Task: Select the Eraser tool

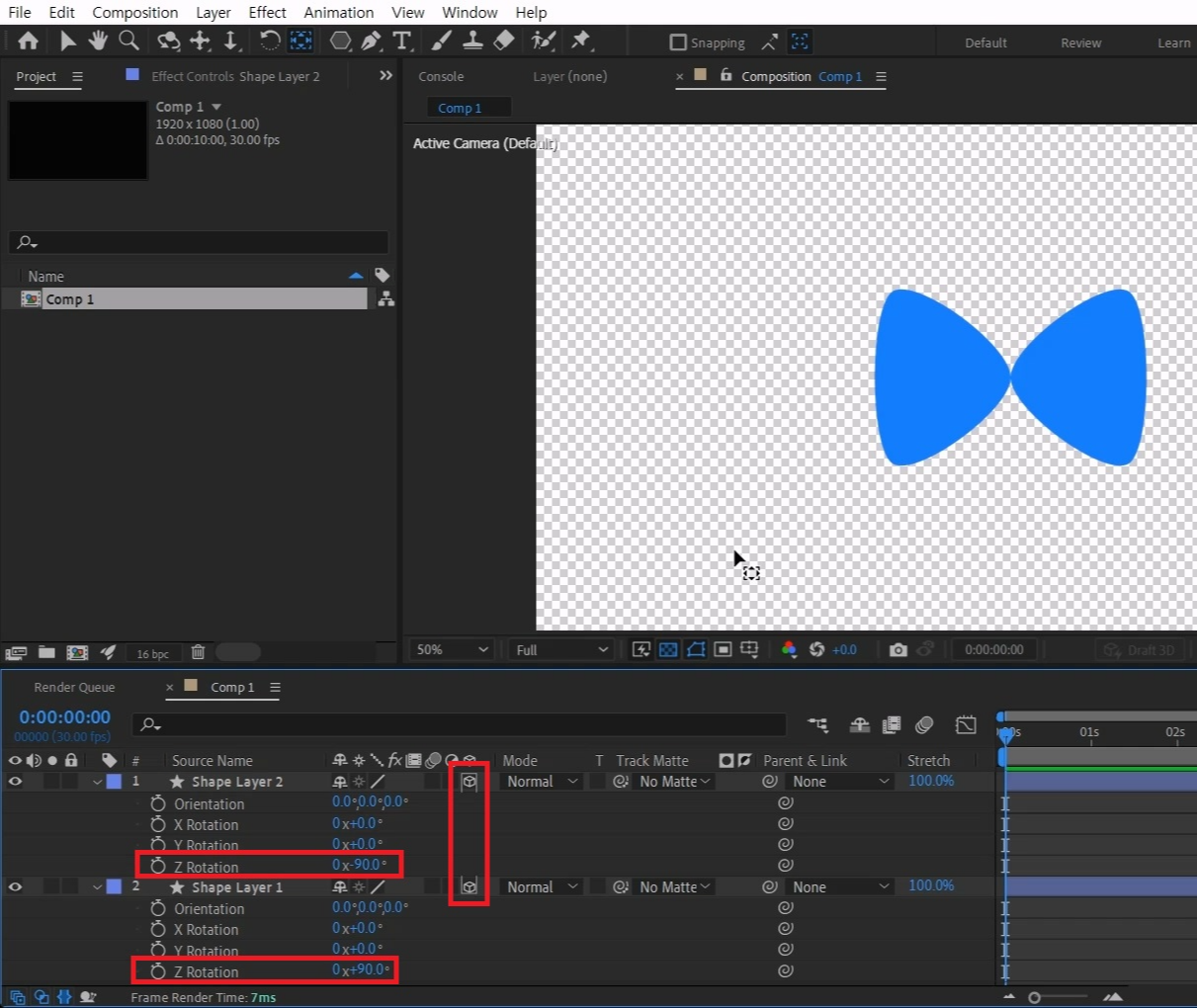Action: pos(504,41)
